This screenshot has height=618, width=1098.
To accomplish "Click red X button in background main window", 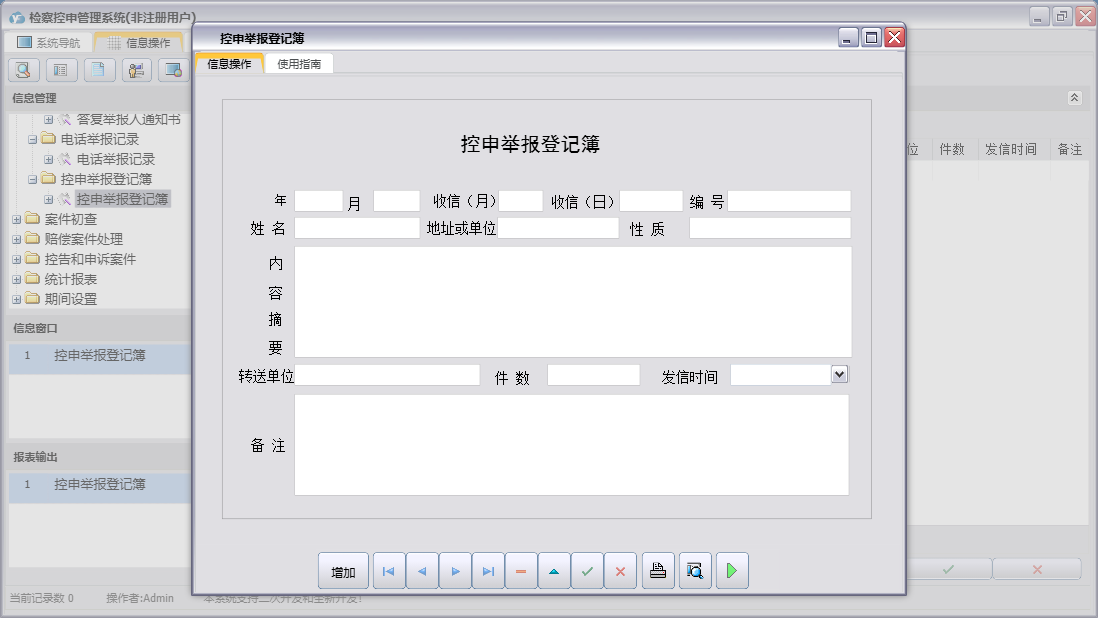I will (1037, 570).
